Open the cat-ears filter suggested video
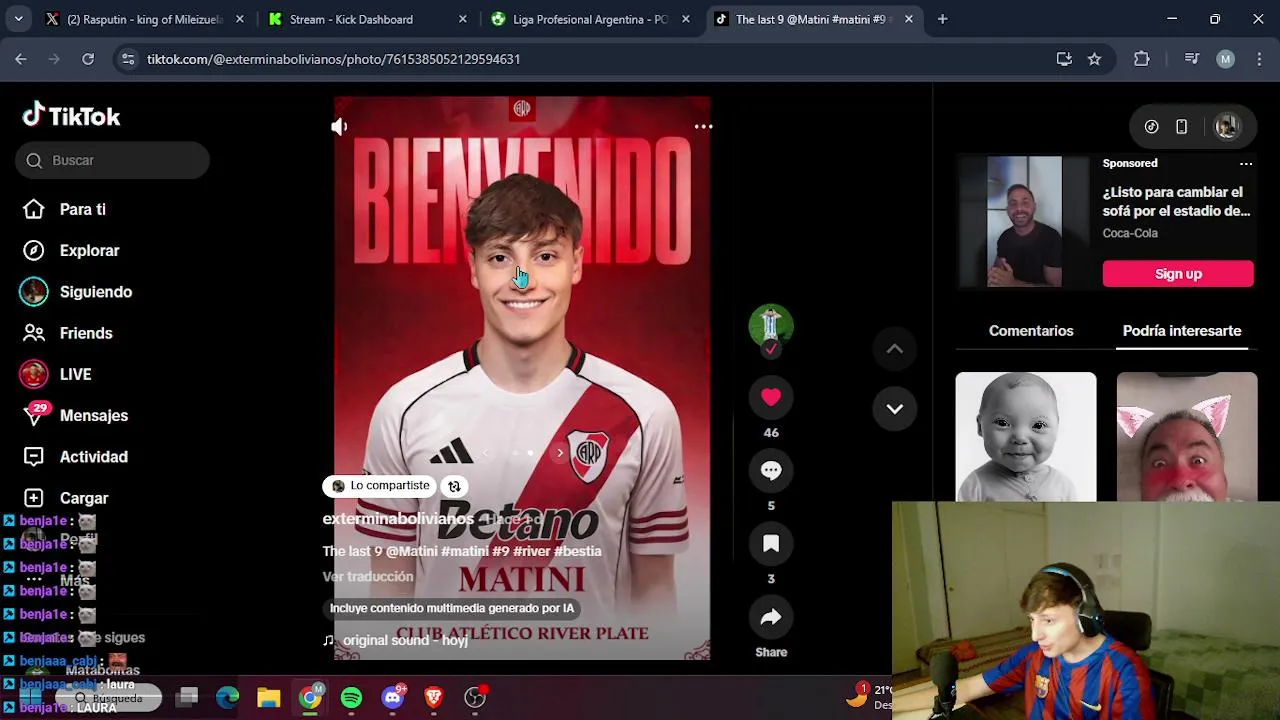This screenshot has height=720, width=1280. click(1187, 437)
